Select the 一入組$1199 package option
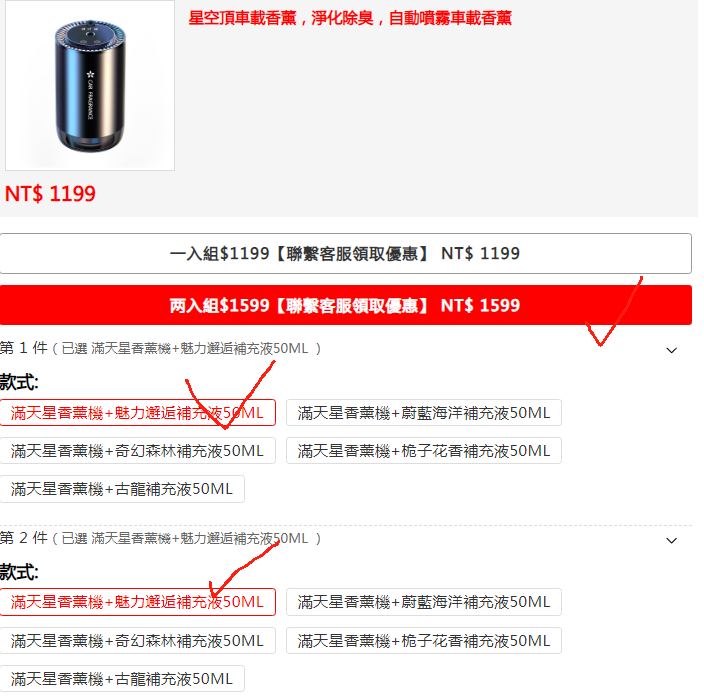 (x=346, y=254)
